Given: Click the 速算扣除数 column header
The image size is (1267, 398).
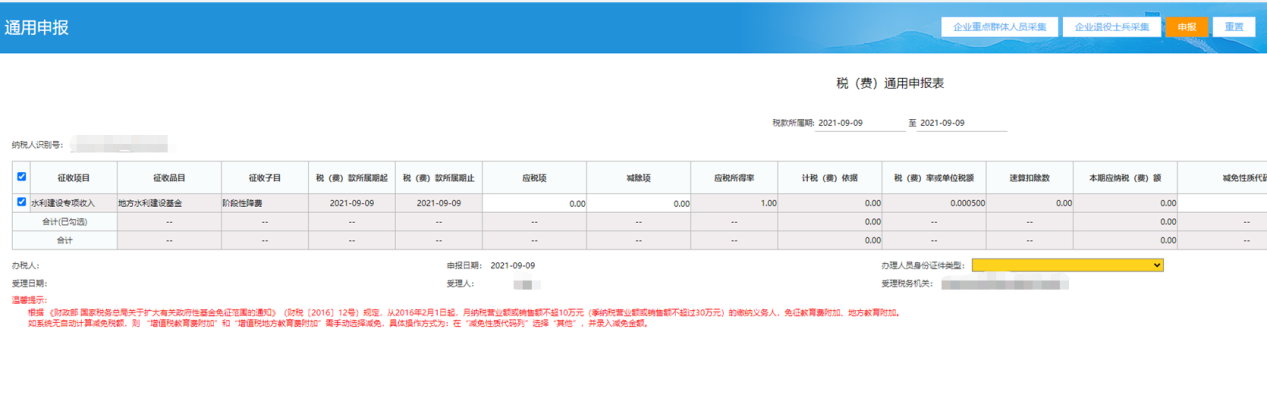Looking at the screenshot, I should pos(1029,178).
